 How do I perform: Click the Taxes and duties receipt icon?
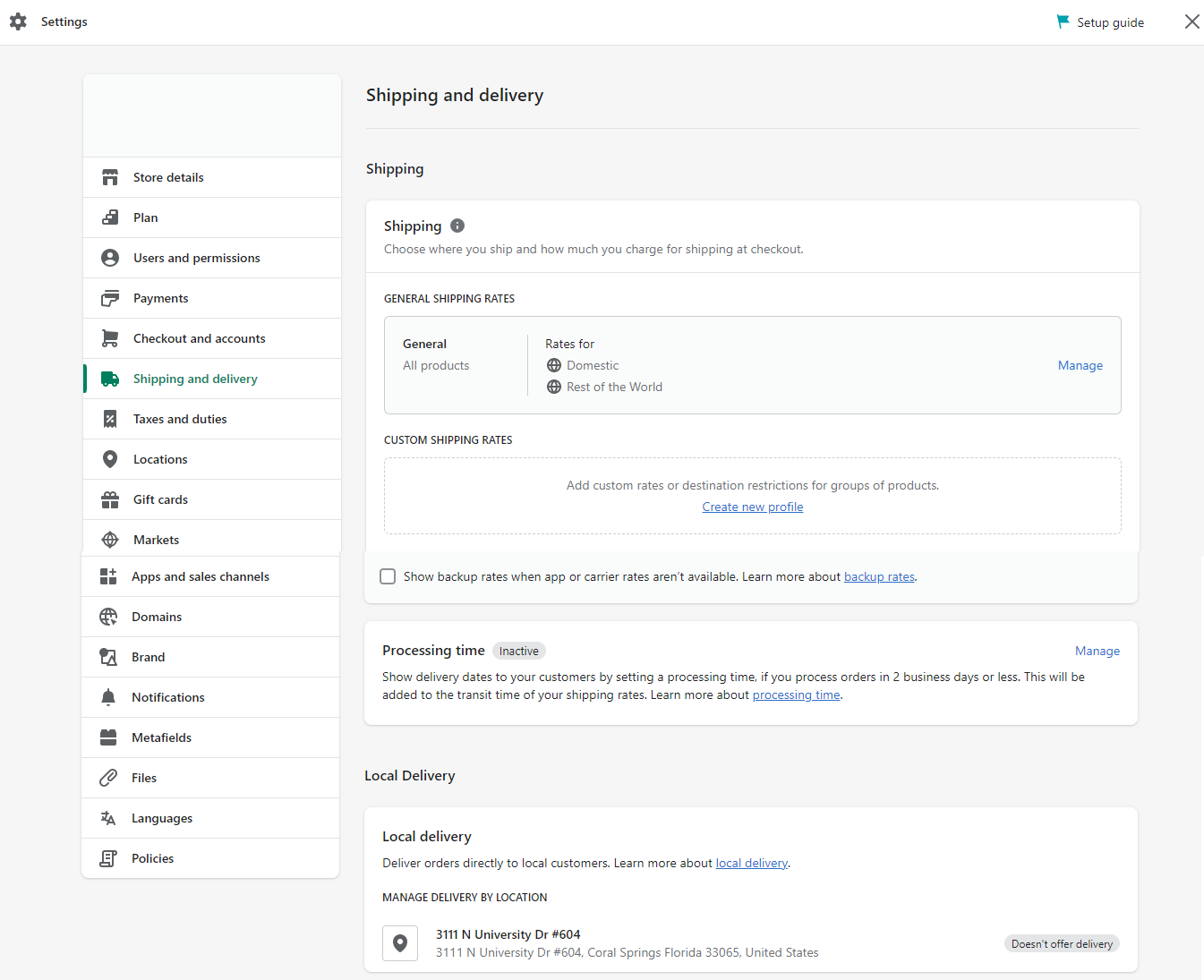click(110, 419)
